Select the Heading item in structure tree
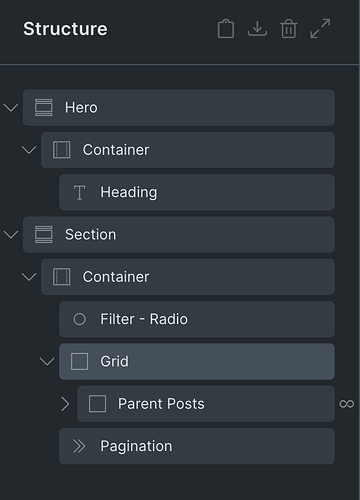The height and width of the screenshot is (500, 360). tap(197, 192)
